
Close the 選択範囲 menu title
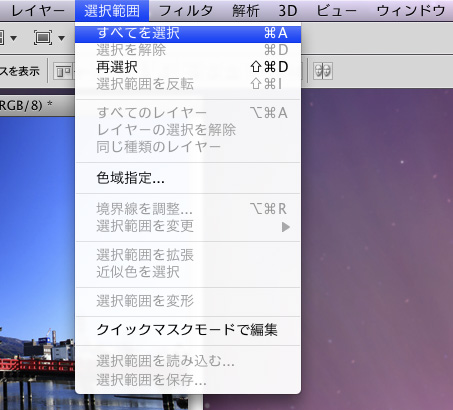pyautogui.click(x=112, y=11)
